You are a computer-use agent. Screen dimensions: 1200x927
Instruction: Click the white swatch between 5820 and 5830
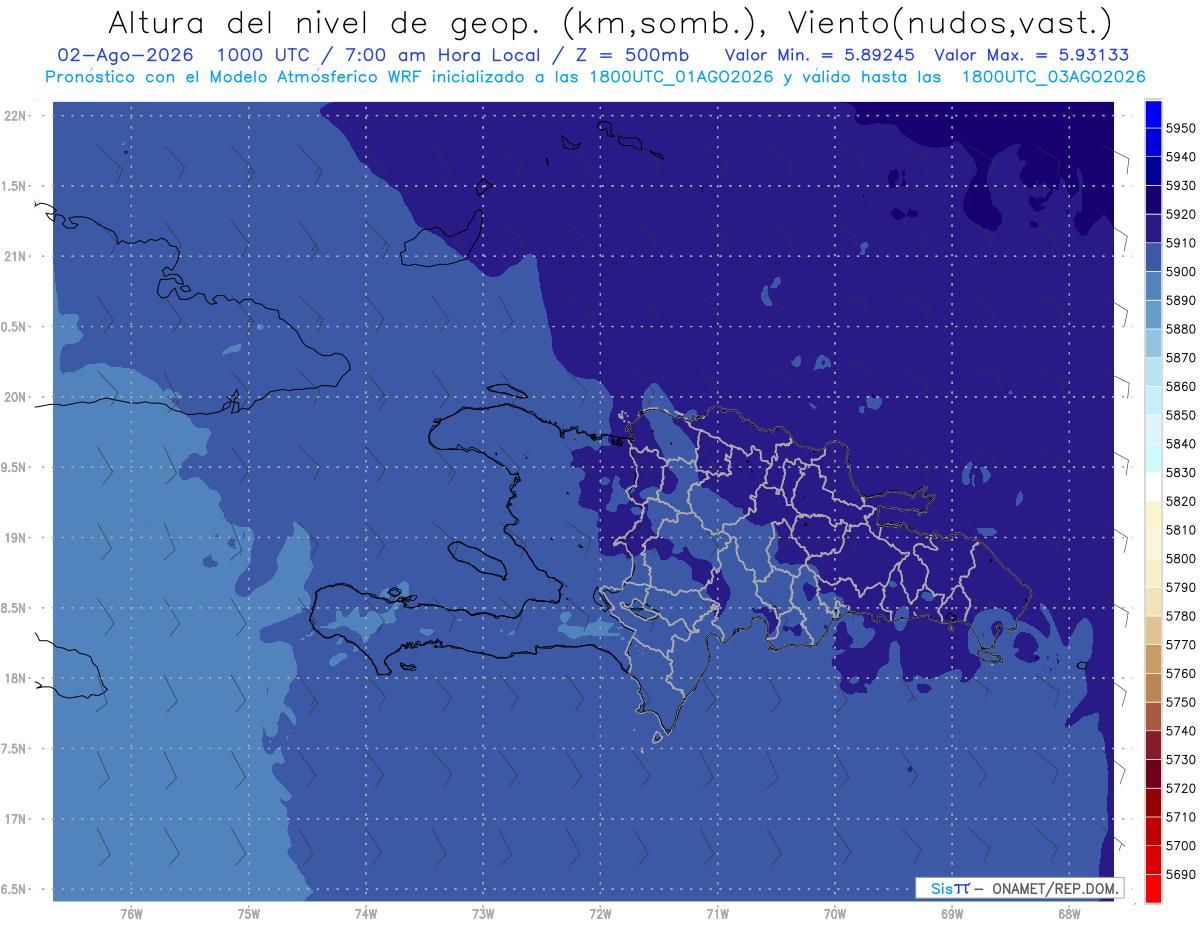pyautogui.click(x=1153, y=487)
